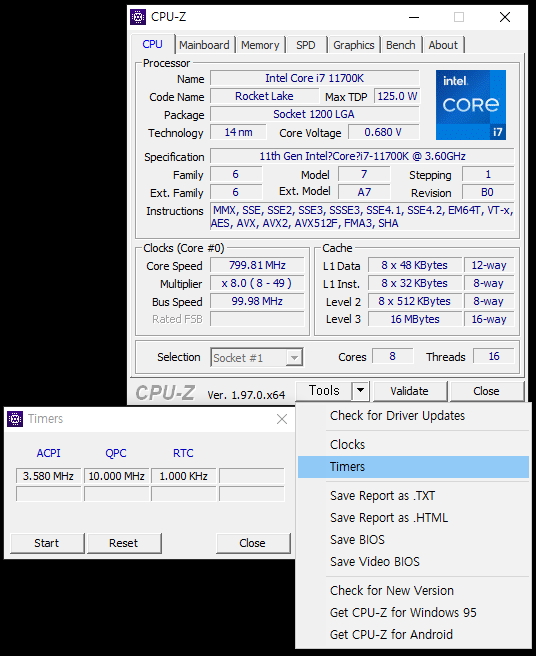The width and height of the screenshot is (536, 656).
Task: Click the Validate button
Action: click(x=409, y=391)
